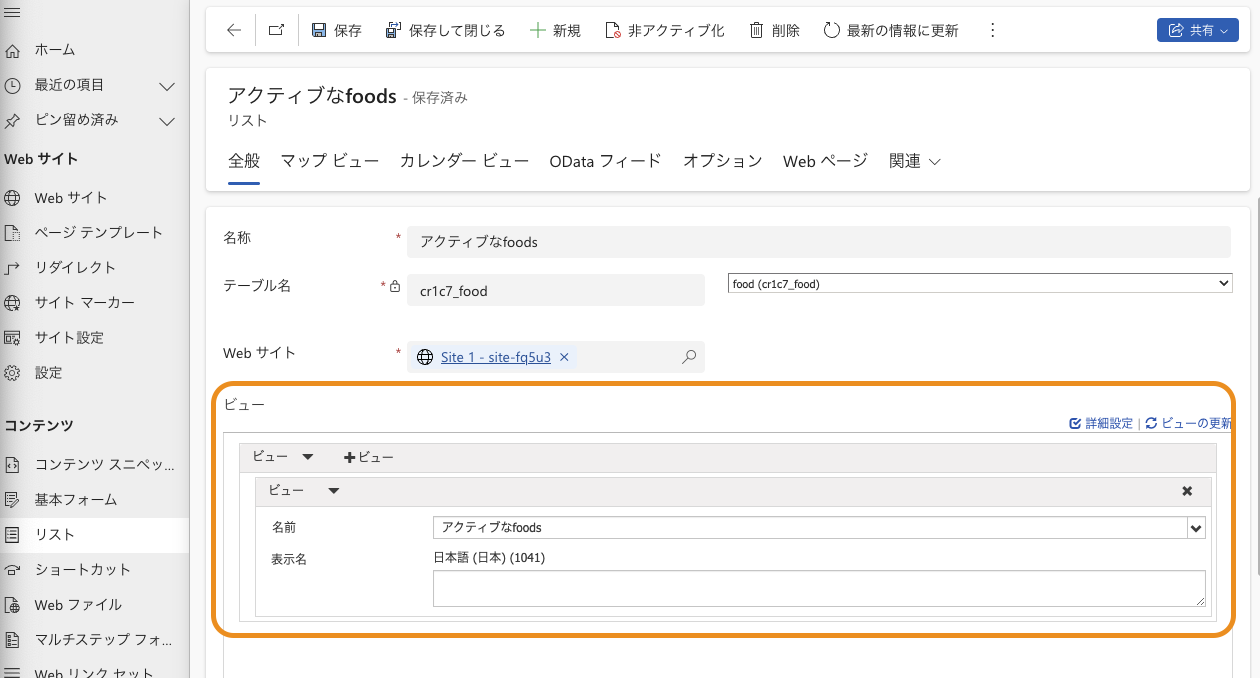Screen dimensions: 1260x678
Task: Open the three-dot overflow menu
Action: (992, 30)
